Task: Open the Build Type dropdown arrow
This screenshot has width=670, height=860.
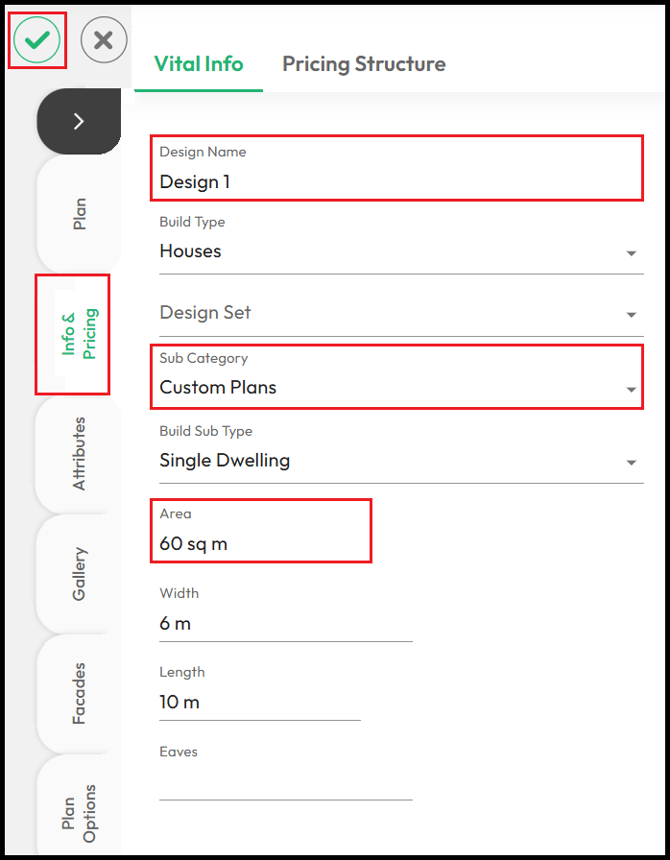Action: [631, 253]
